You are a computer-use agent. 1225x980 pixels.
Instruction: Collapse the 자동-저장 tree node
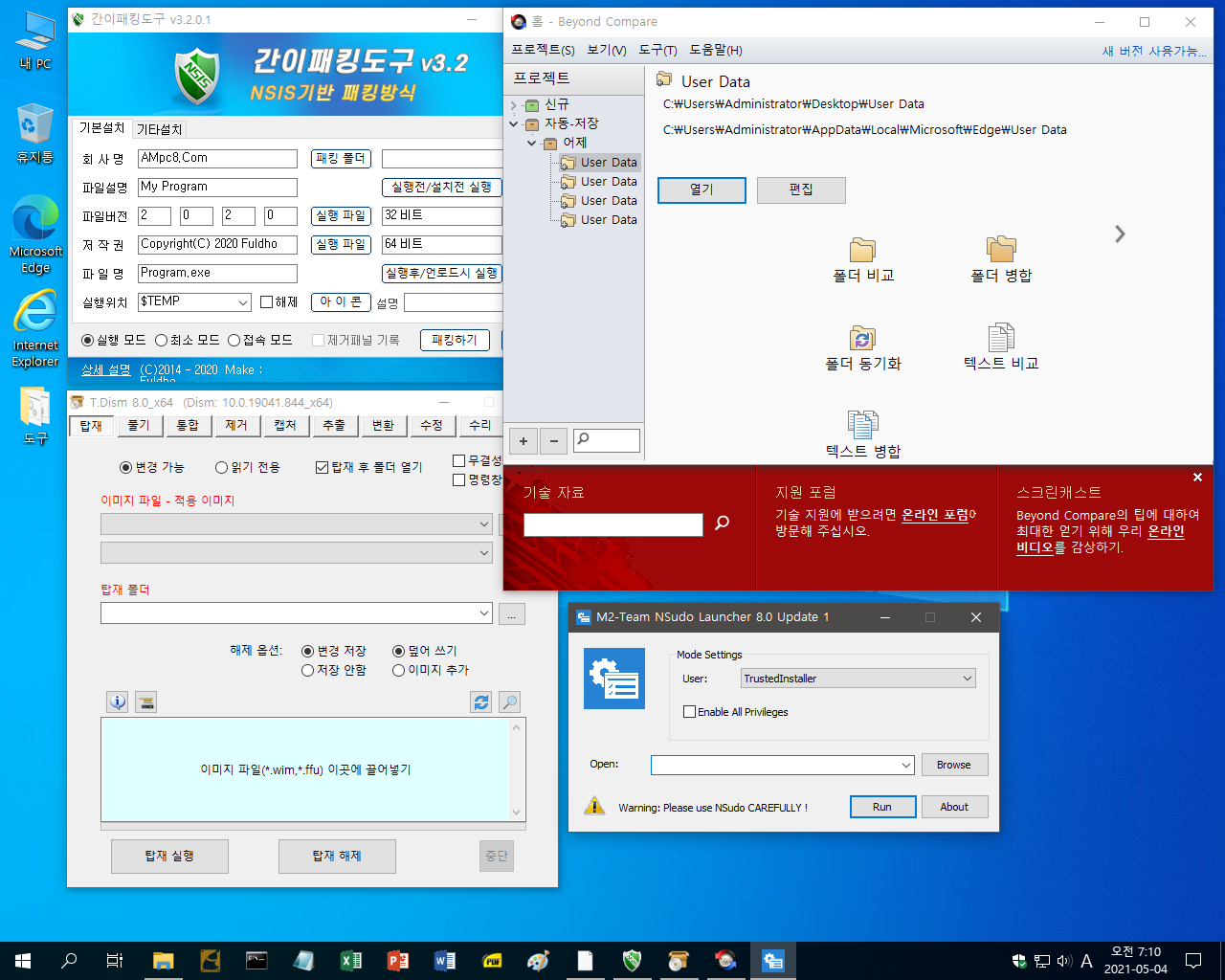tap(514, 123)
